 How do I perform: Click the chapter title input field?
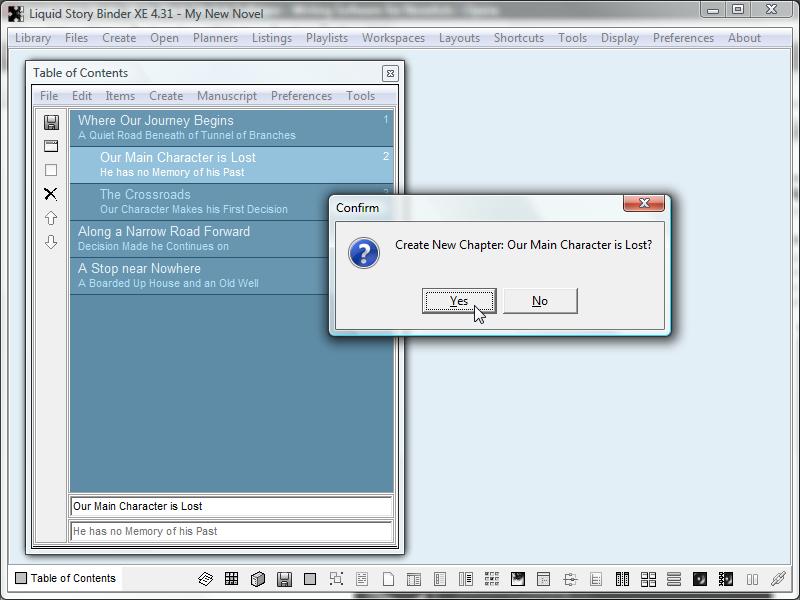click(231, 506)
